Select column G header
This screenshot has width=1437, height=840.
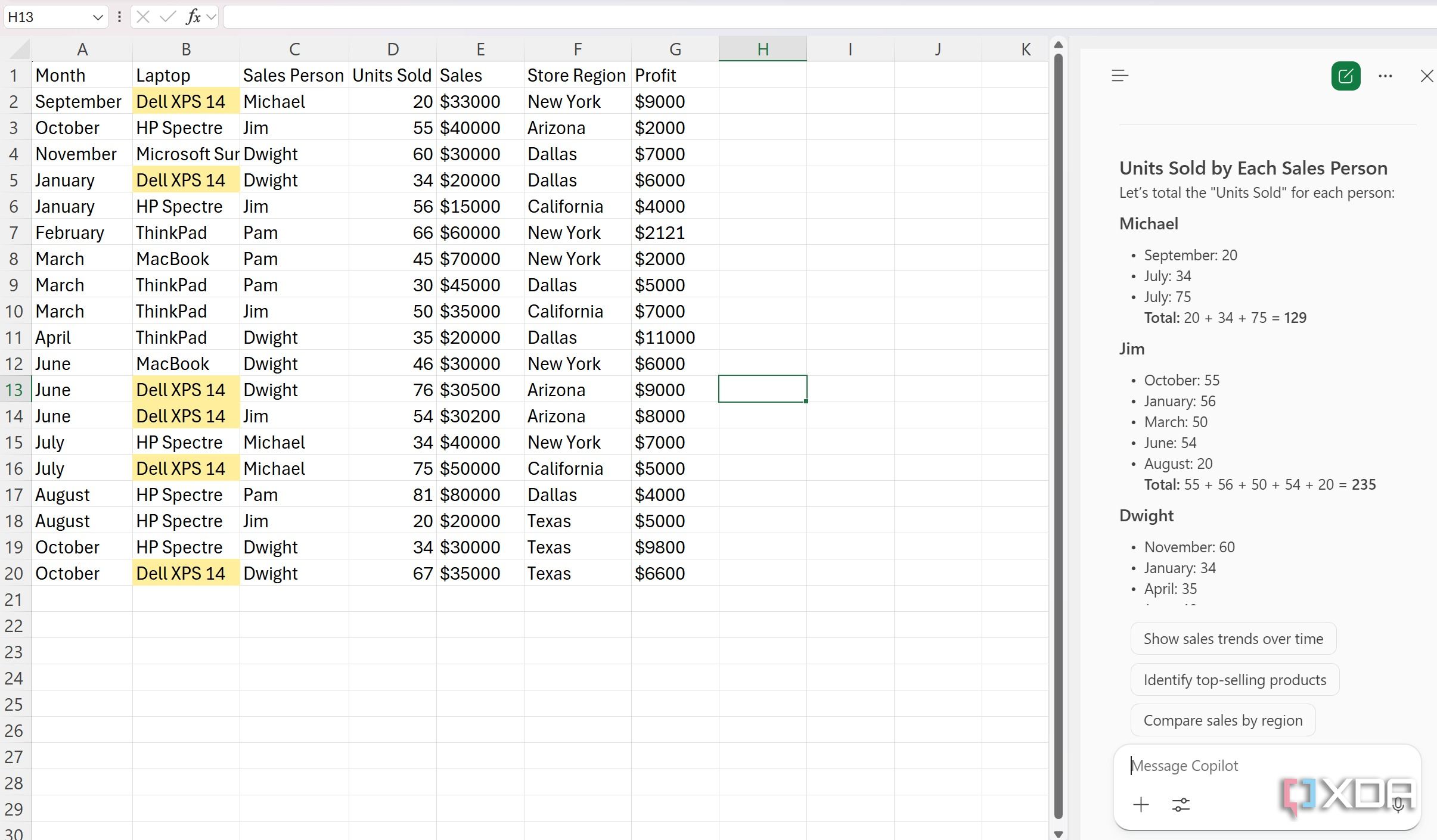(675, 49)
